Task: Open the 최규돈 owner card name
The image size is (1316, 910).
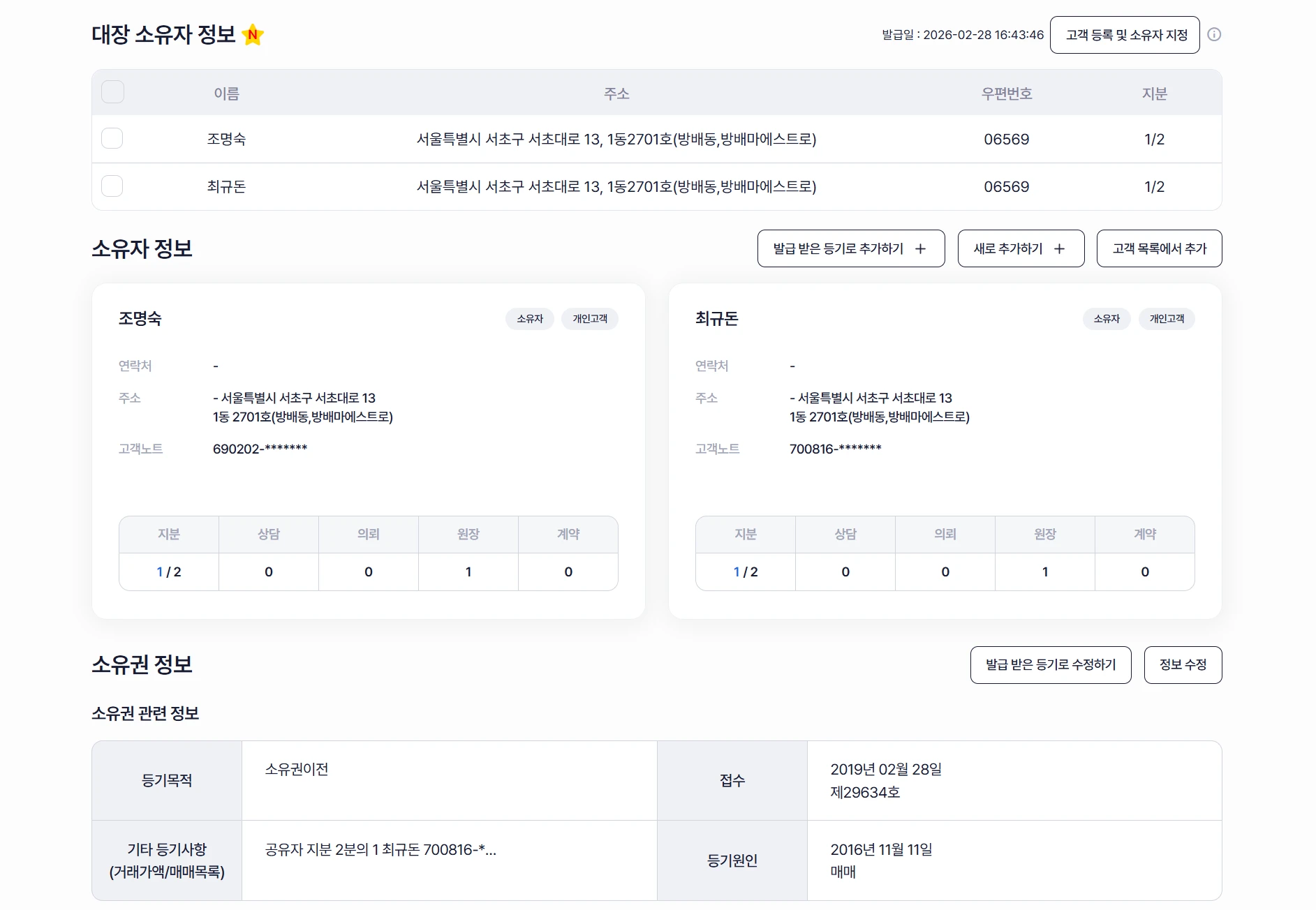Action: (716, 319)
